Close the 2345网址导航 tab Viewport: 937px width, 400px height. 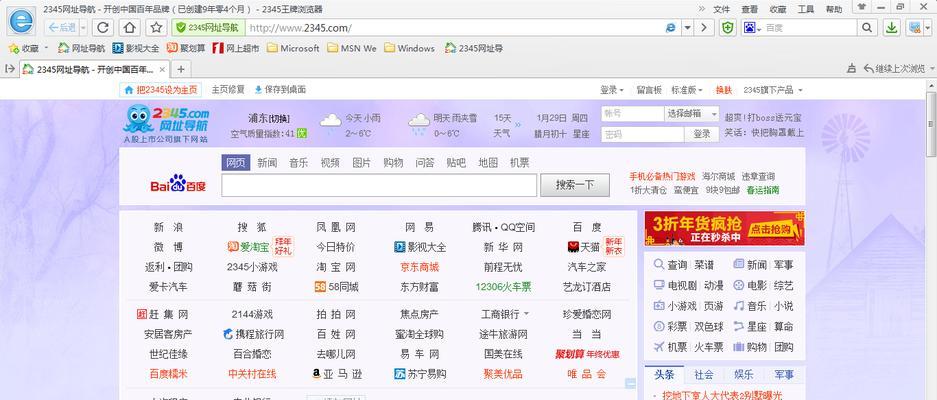[x=162, y=69]
